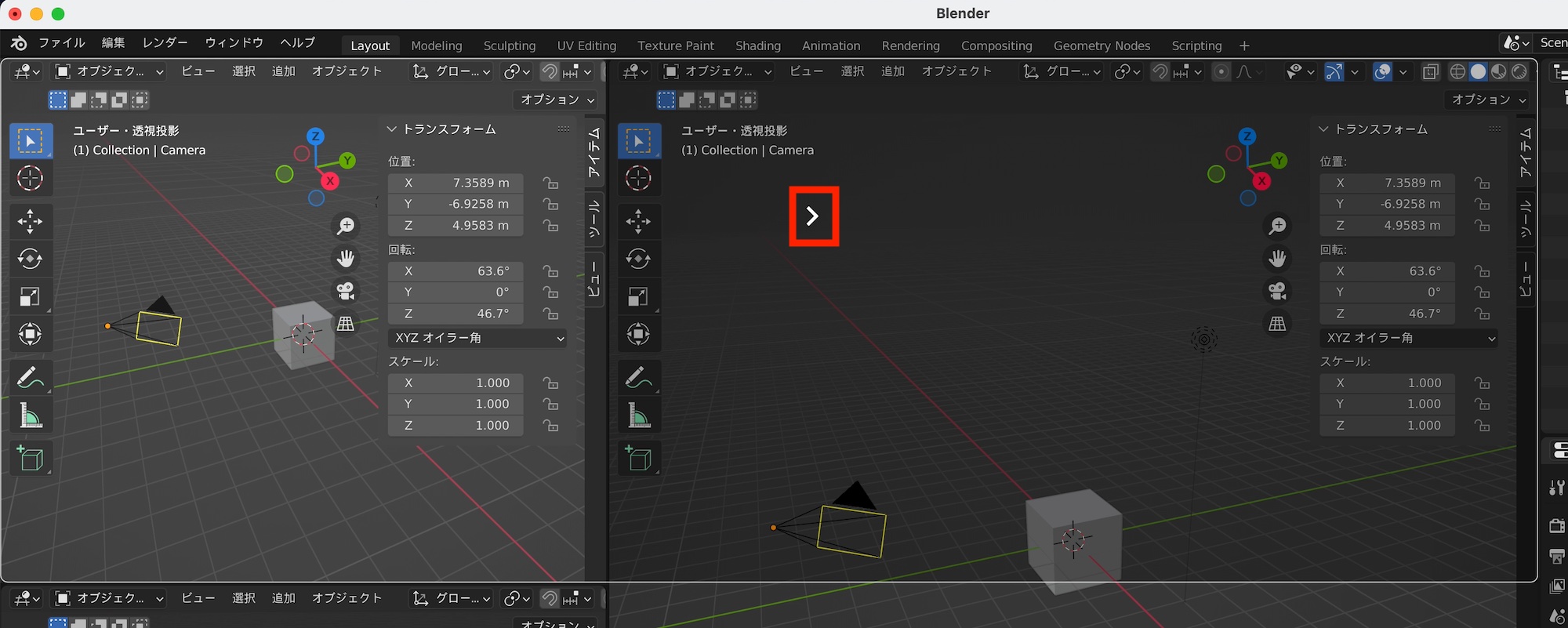Select the Rotate tool in right viewport
Image resolution: width=1568 pixels, height=628 pixels.
[x=638, y=259]
